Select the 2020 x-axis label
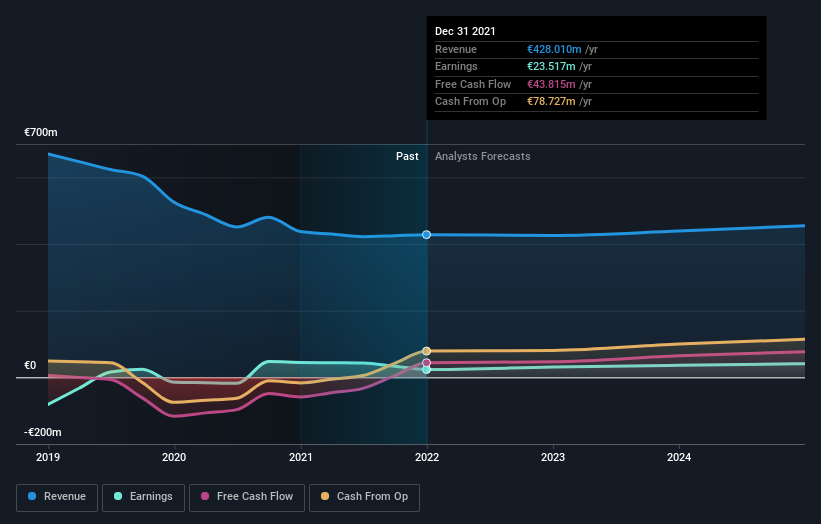Screen dimensions: 821x524 [174, 457]
